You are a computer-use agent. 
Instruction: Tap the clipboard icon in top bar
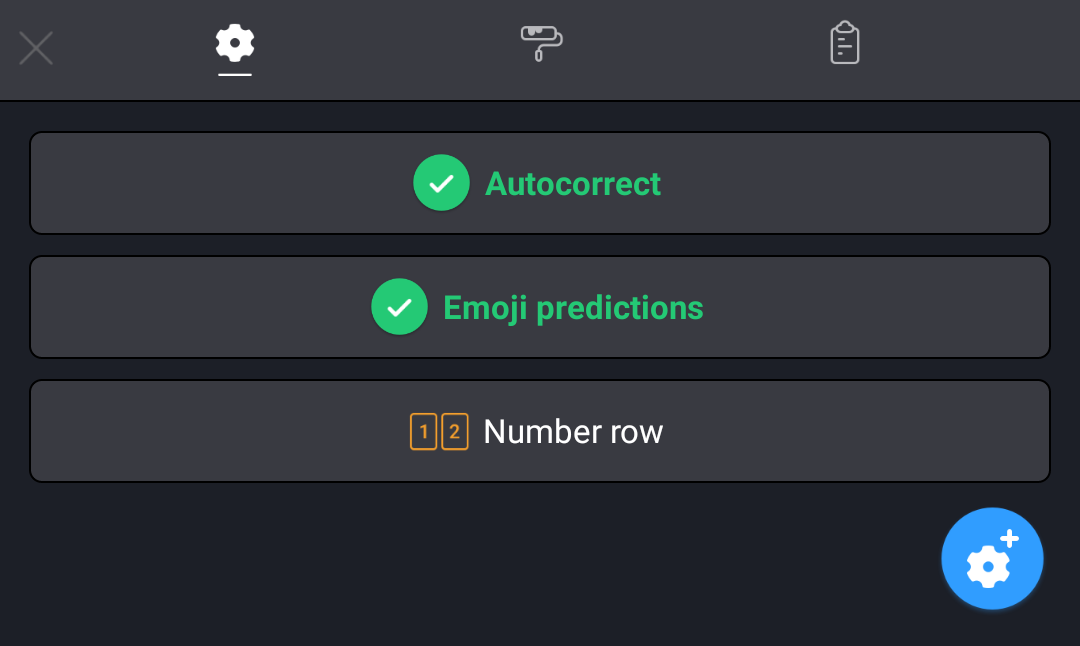point(845,43)
